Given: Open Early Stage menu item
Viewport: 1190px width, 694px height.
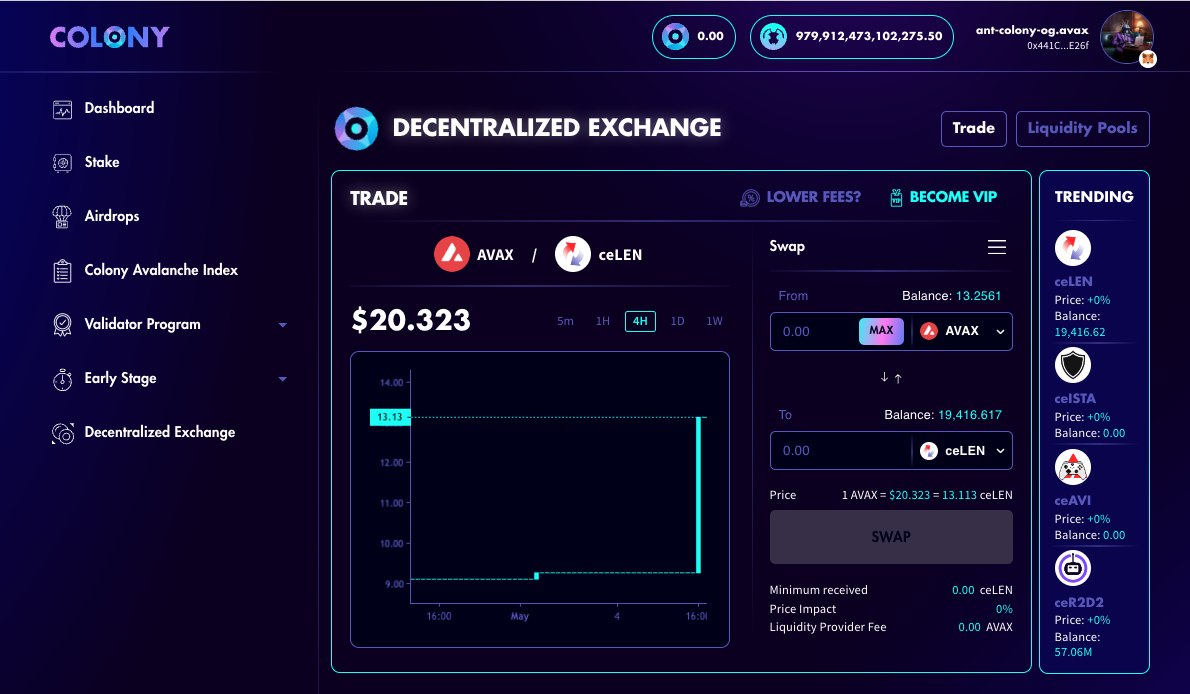Looking at the screenshot, I should pos(121,378).
